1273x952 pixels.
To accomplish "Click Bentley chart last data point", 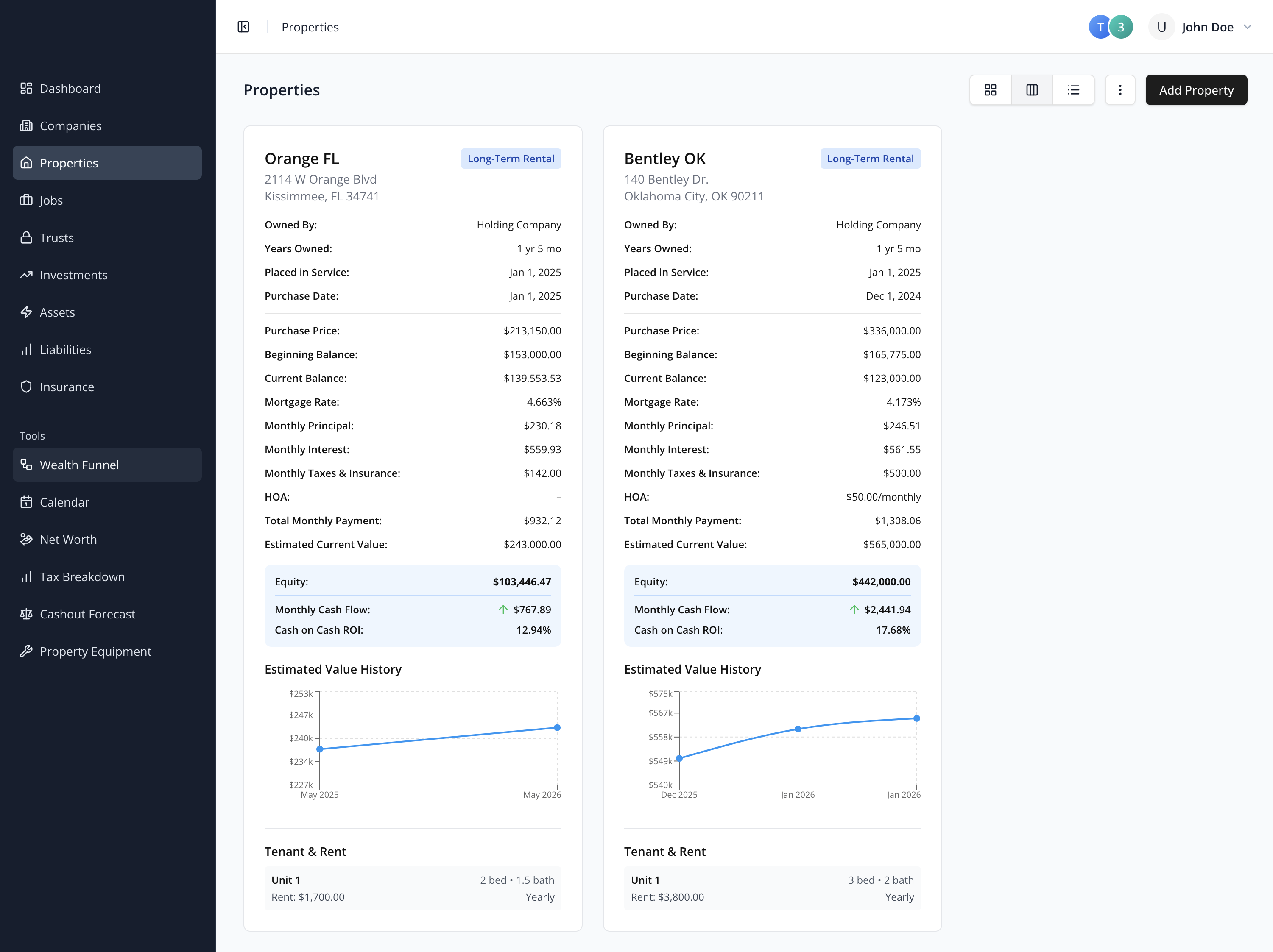I will [x=917, y=718].
